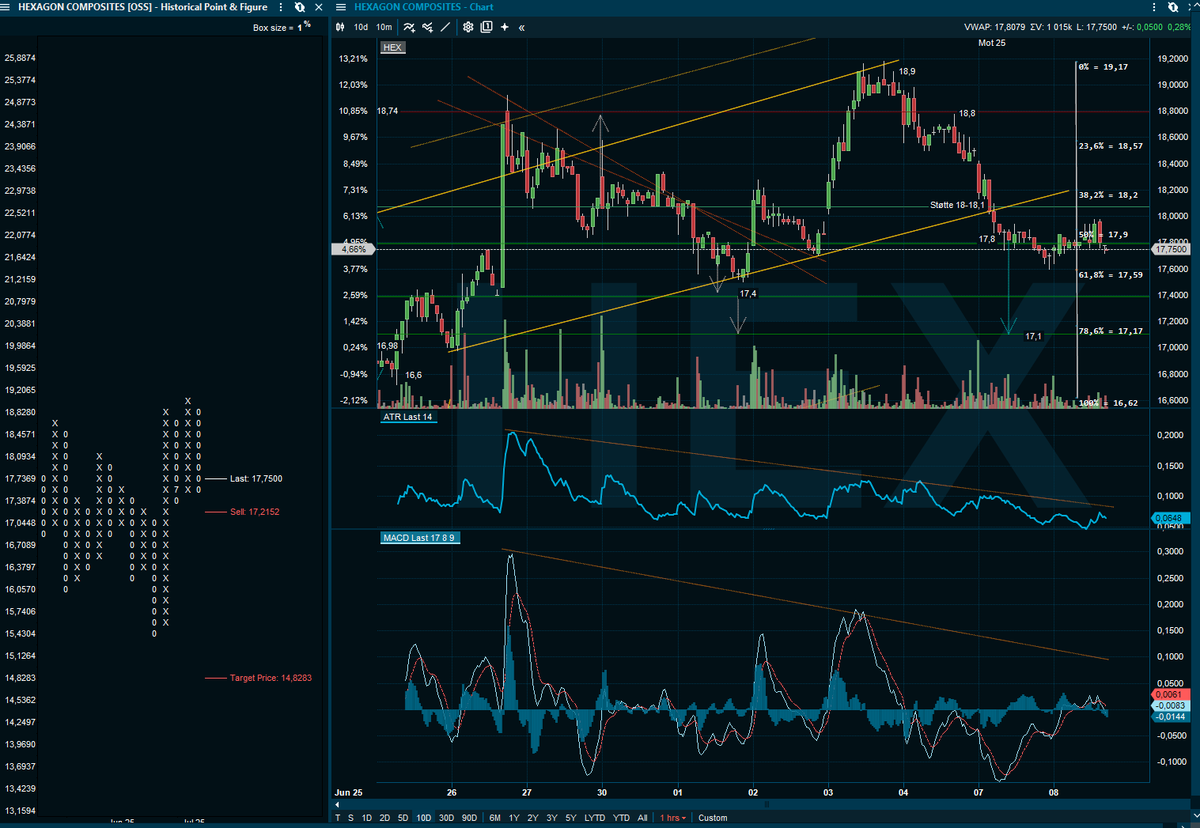The image size is (1200, 828).
Task: Click the Target Price: 14,8283 label
Action: tap(270, 678)
